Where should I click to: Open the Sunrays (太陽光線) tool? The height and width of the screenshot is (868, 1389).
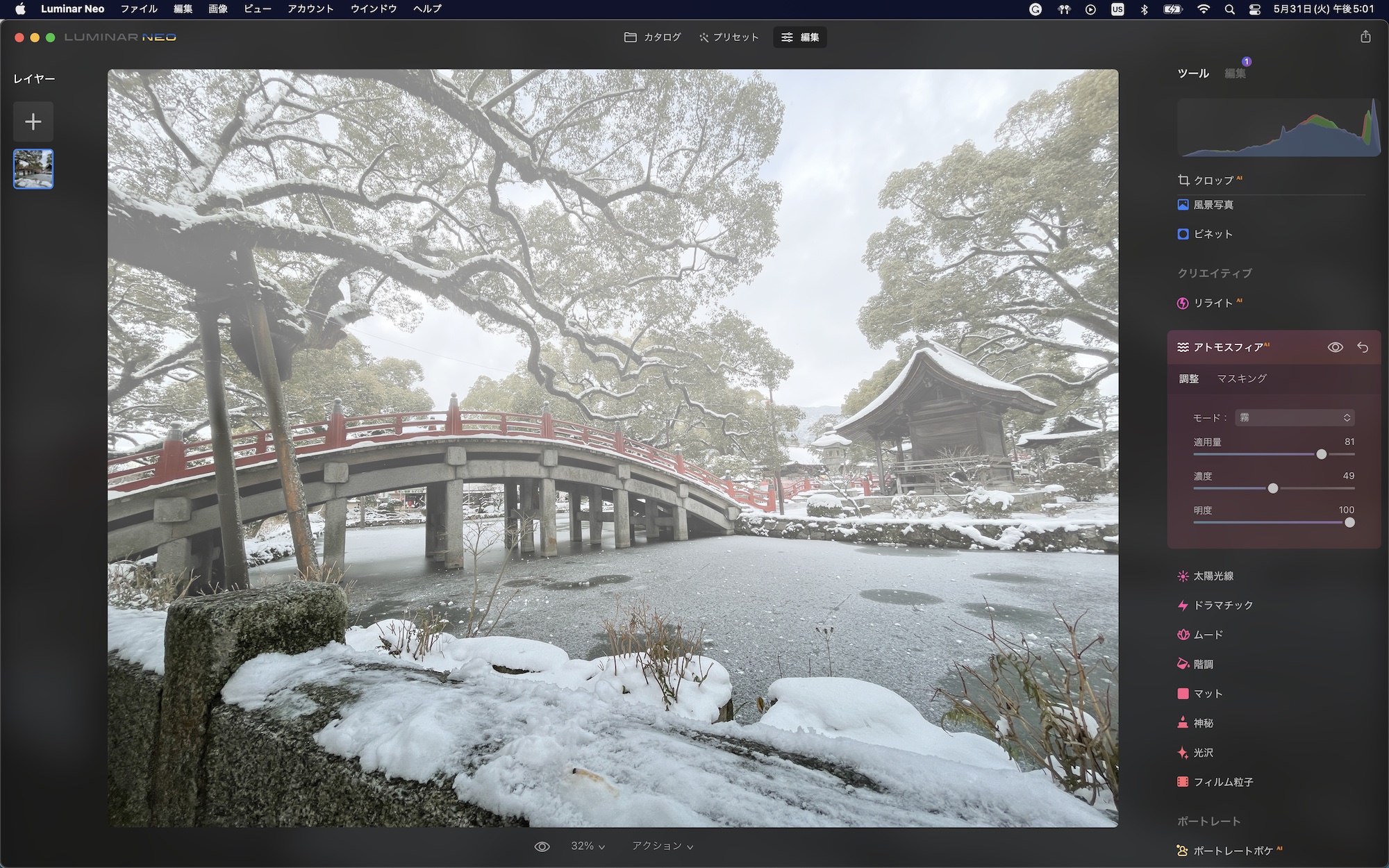[1213, 576]
